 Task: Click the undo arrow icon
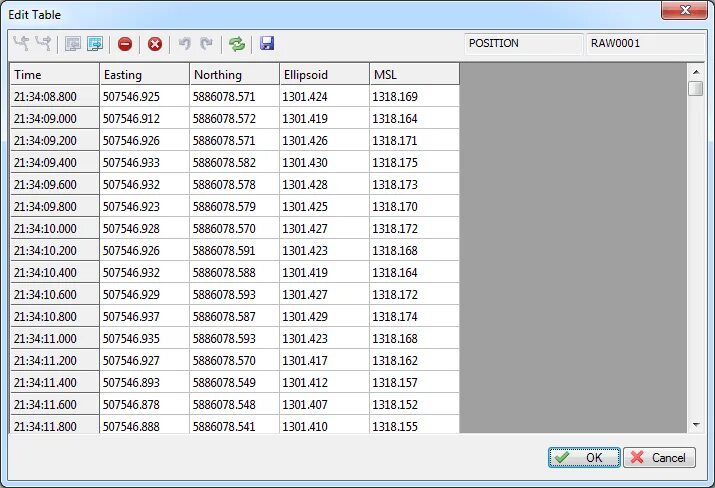click(184, 44)
